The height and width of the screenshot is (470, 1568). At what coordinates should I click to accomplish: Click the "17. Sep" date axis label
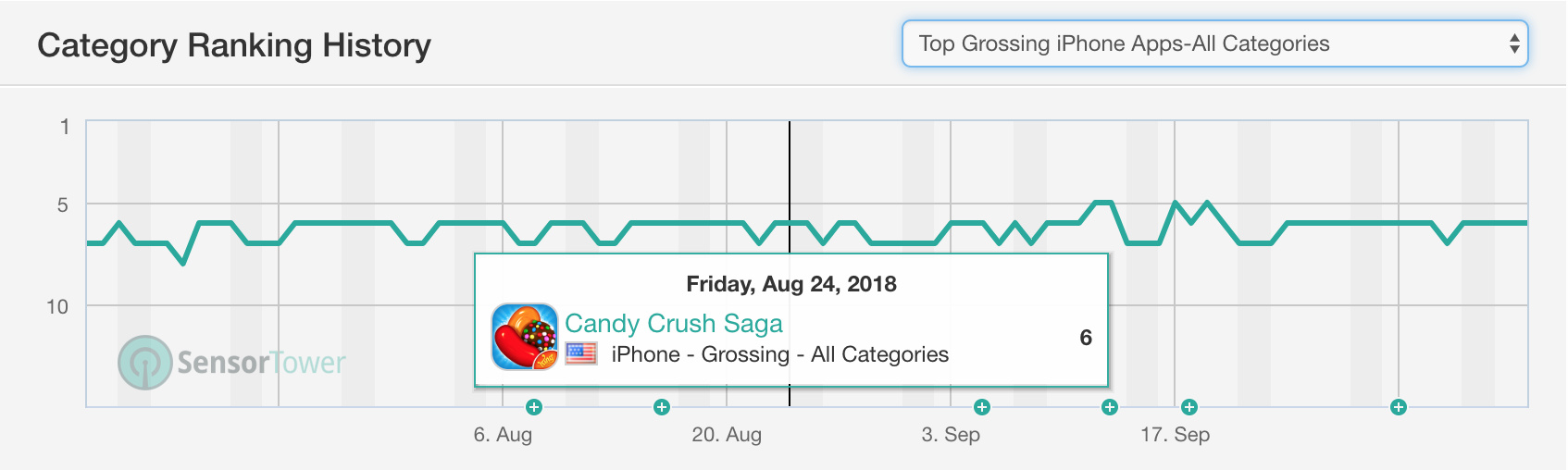click(1175, 435)
